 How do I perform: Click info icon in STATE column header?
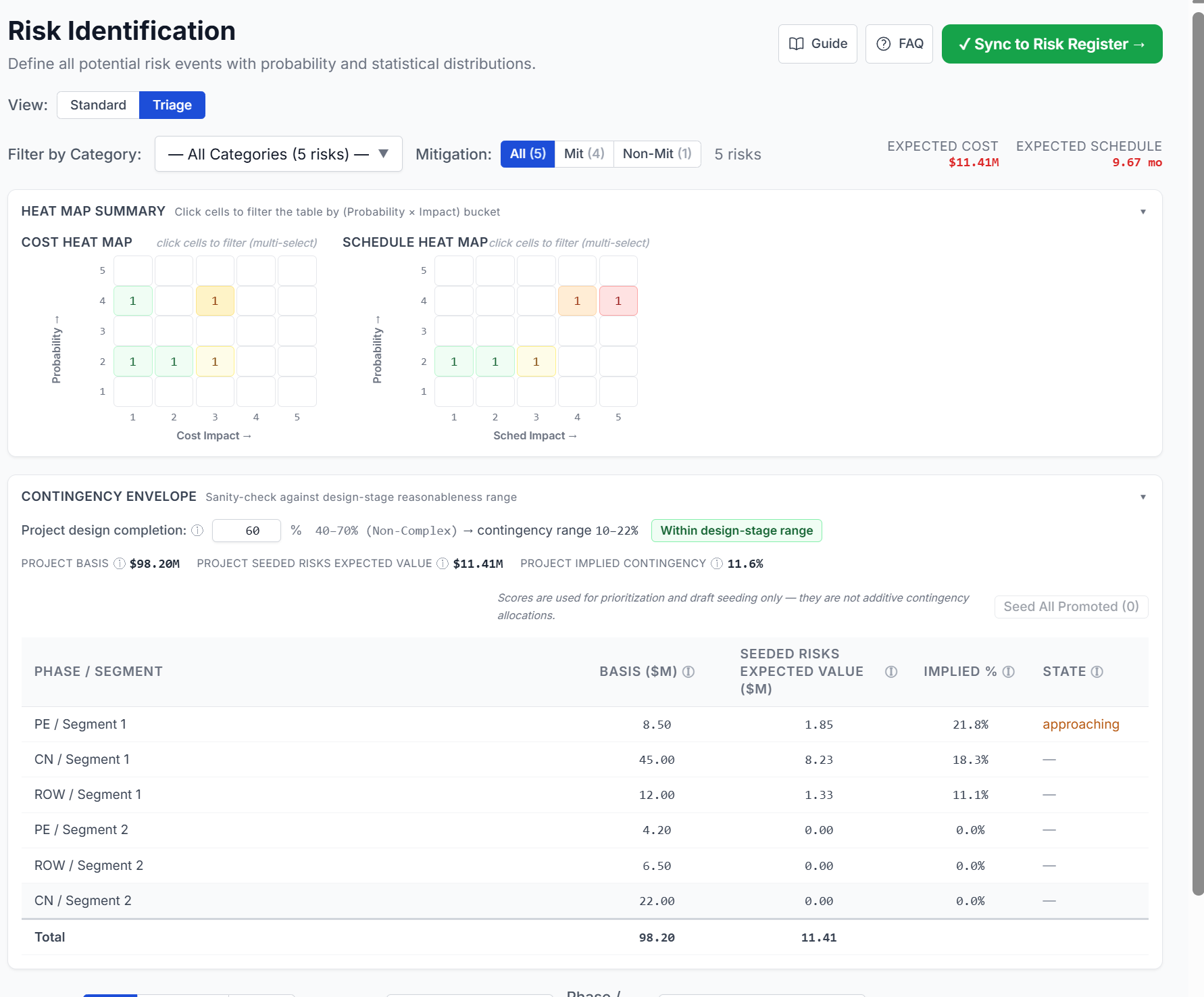point(1097,672)
